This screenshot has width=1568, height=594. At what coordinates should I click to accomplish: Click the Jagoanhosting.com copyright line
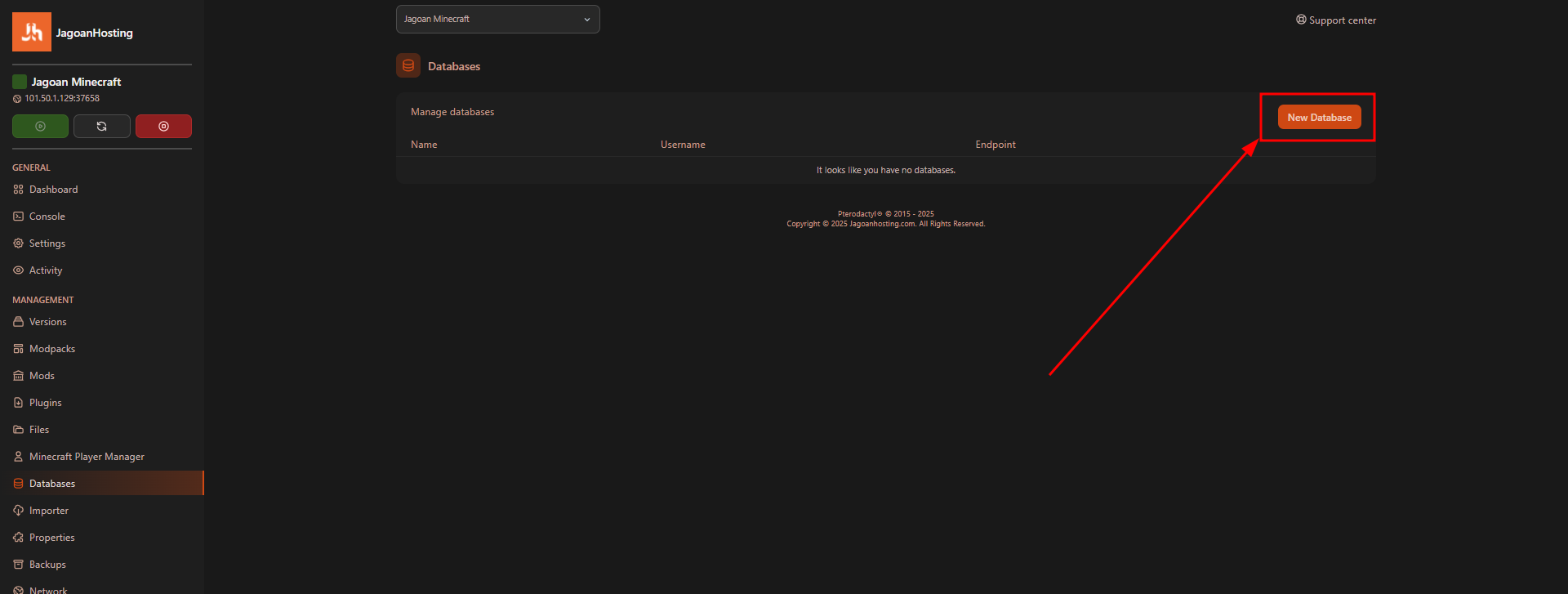point(886,224)
